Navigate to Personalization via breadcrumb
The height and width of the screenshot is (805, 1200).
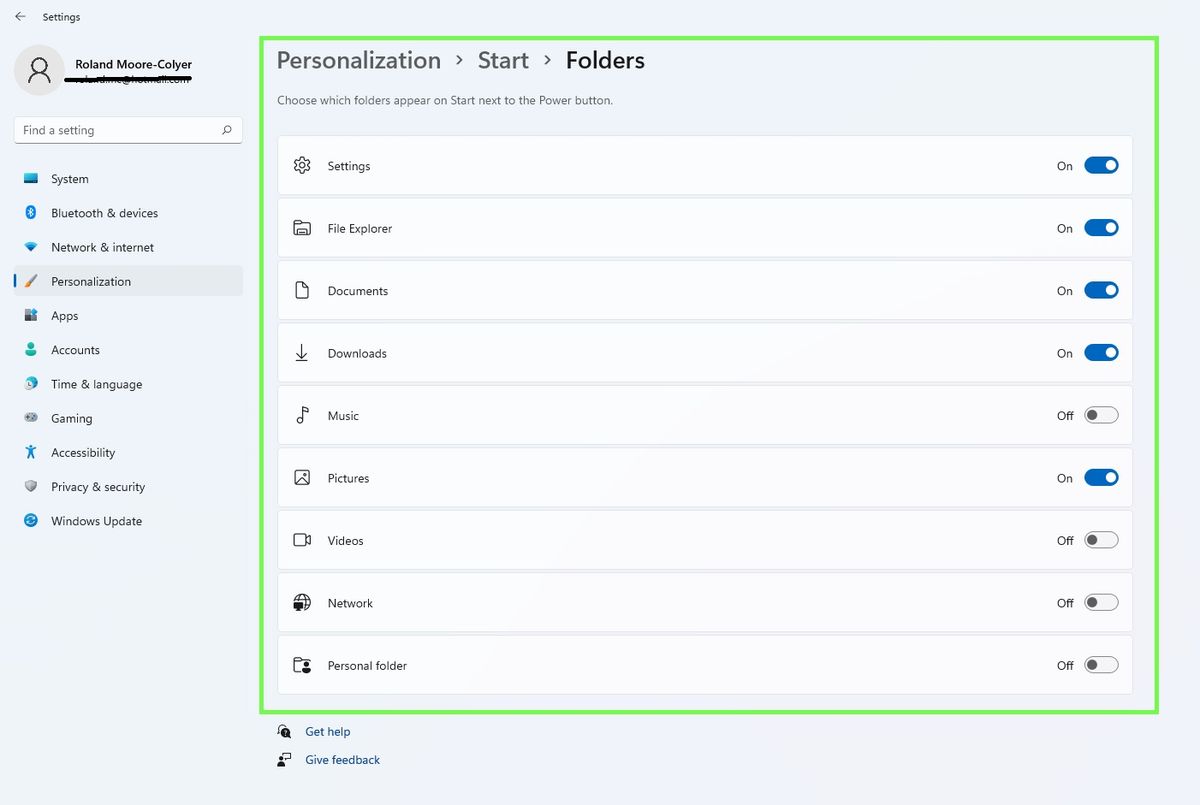[x=358, y=60]
